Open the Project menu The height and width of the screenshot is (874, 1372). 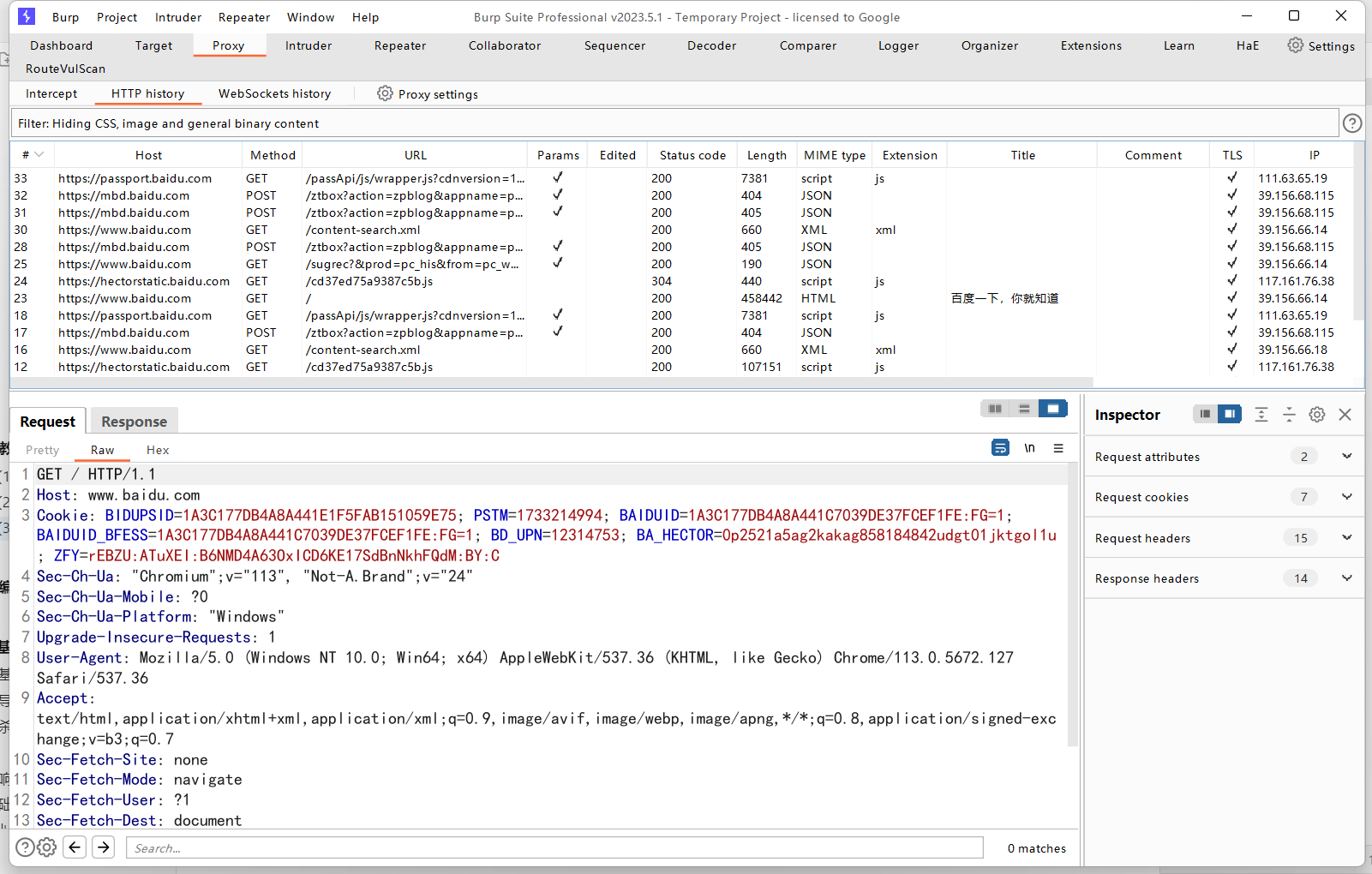click(x=117, y=17)
